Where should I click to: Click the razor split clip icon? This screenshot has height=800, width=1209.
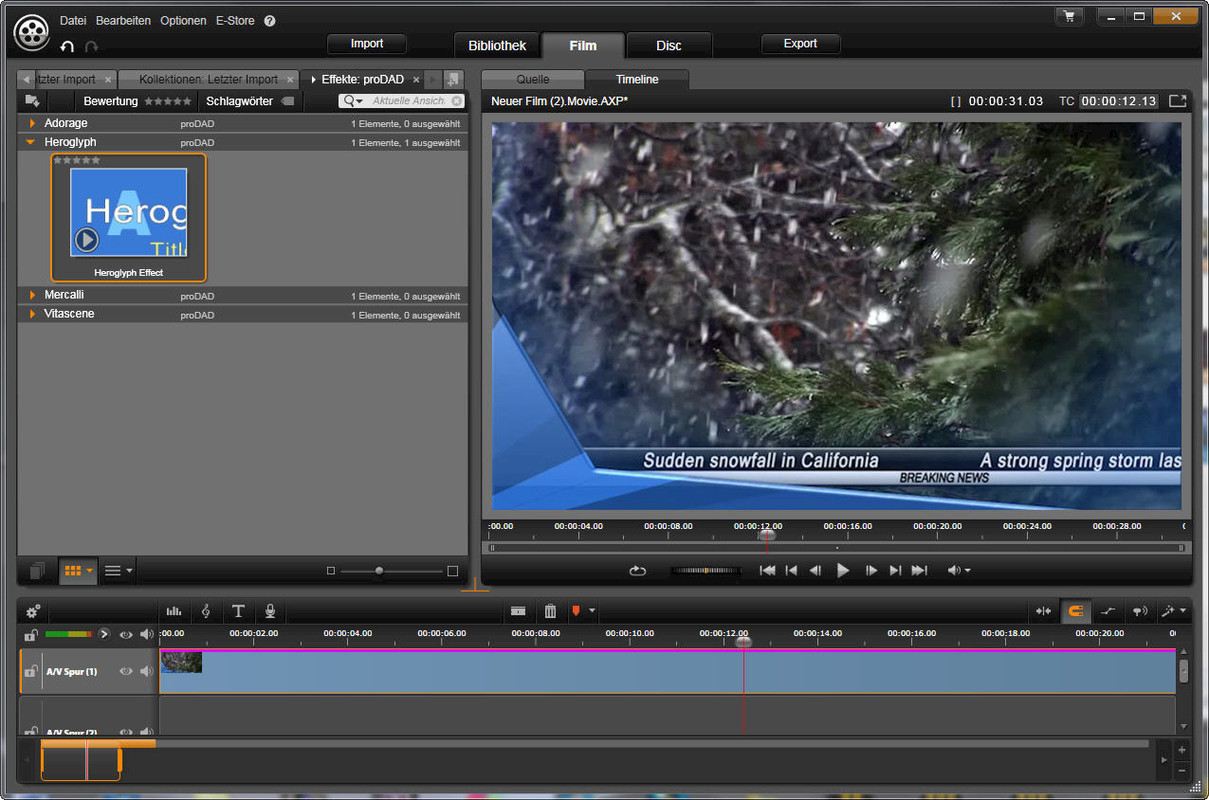(518, 611)
